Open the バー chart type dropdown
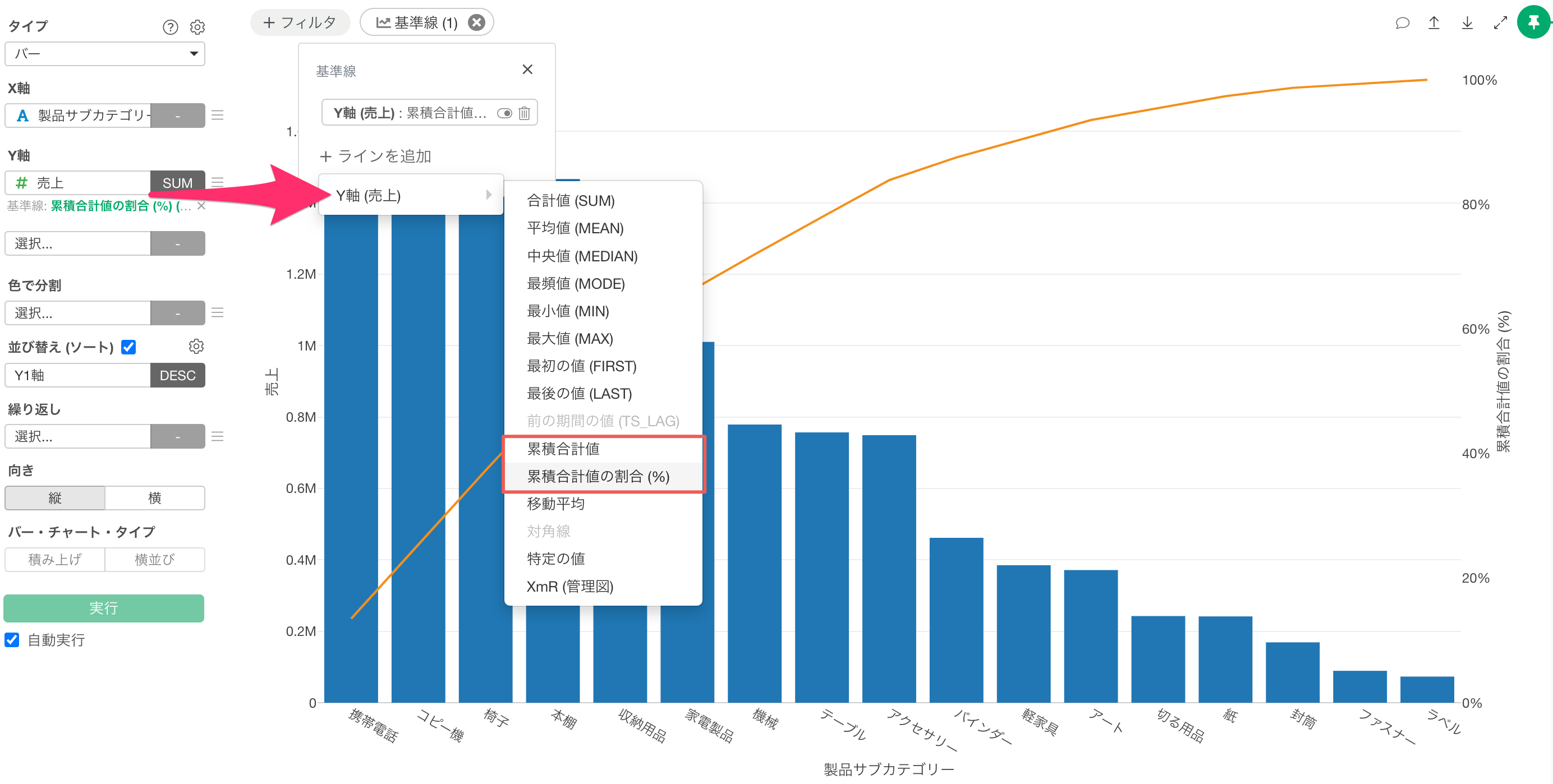1553x784 pixels. click(105, 54)
